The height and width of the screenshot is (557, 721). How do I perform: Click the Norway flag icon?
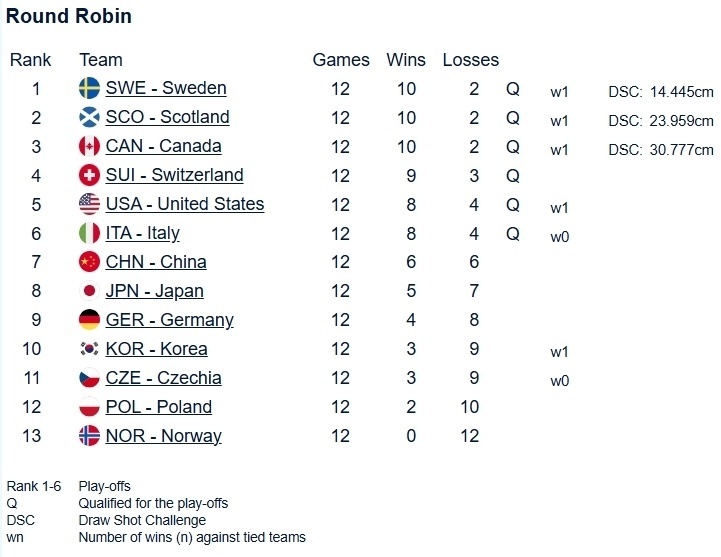89,436
